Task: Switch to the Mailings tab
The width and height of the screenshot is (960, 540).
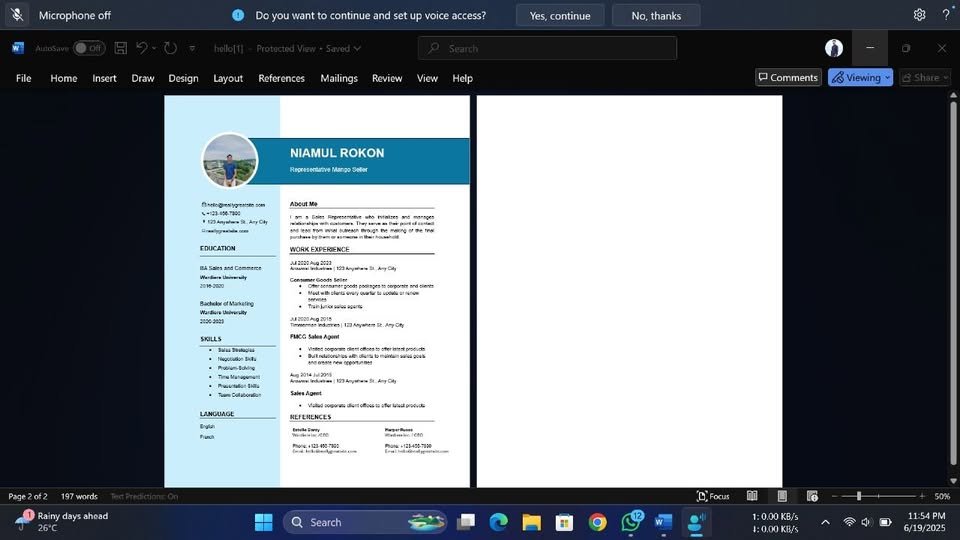Action: click(x=339, y=78)
